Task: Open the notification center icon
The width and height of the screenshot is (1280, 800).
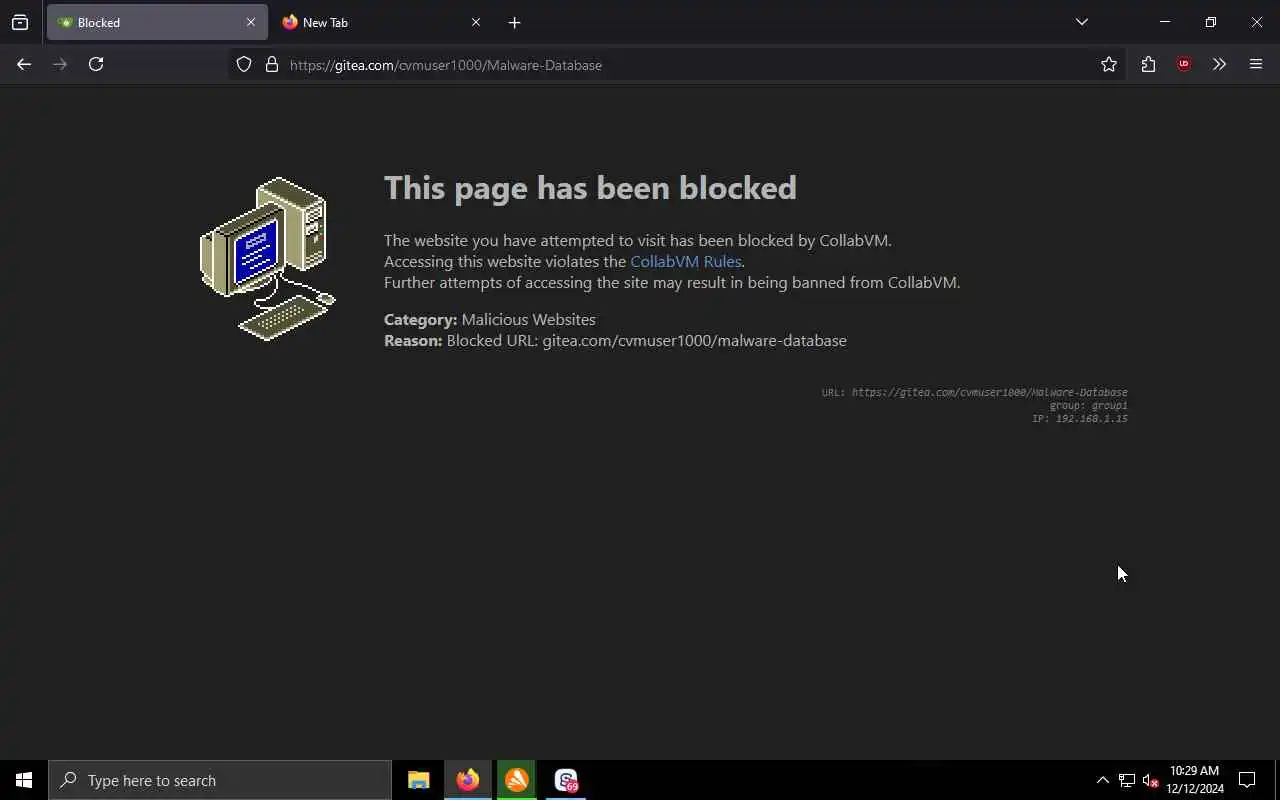Action: [x=1247, y=780]
